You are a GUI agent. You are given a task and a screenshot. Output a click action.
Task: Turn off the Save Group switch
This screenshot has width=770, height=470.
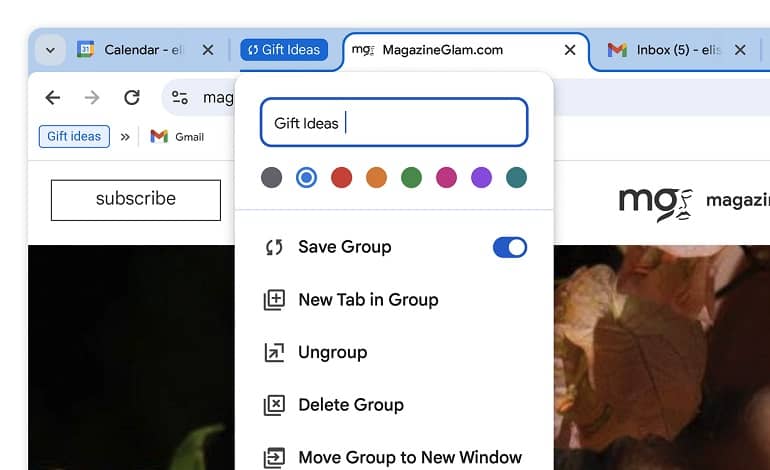tap(510, 248)
